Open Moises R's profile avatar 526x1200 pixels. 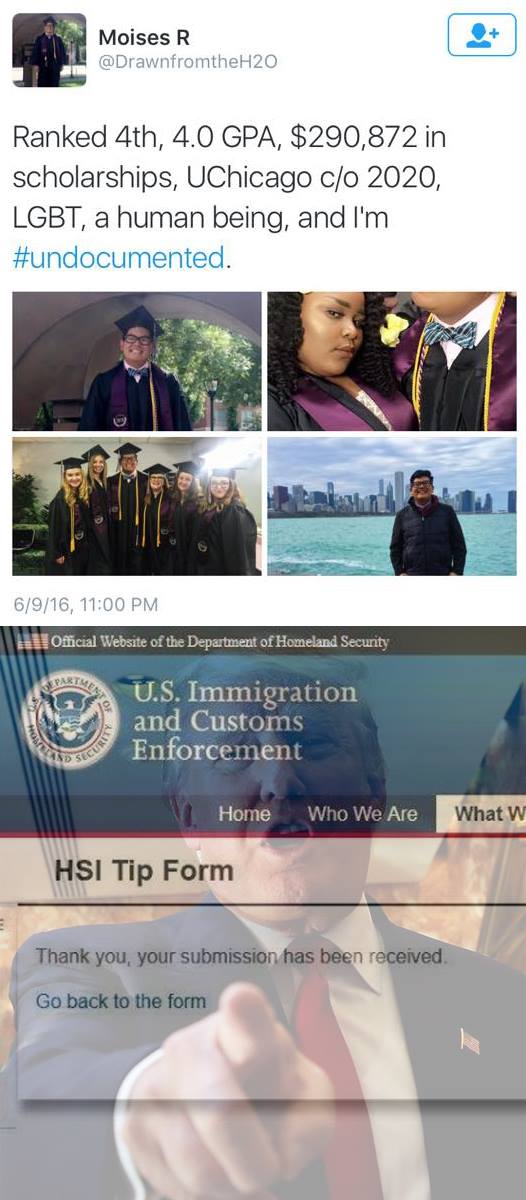coord(49,50)
